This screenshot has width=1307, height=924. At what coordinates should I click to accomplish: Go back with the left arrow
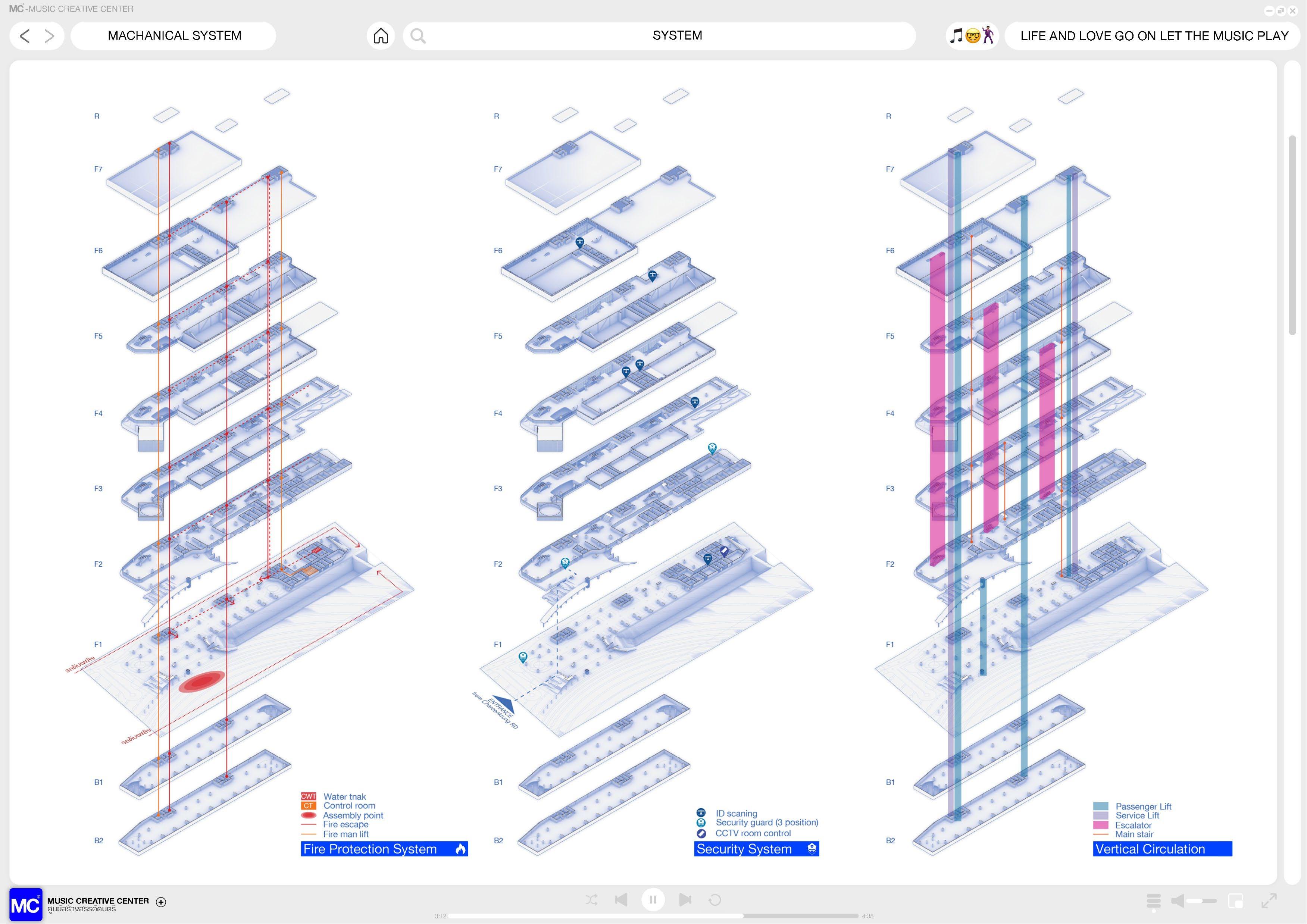(x=25, y=36)
